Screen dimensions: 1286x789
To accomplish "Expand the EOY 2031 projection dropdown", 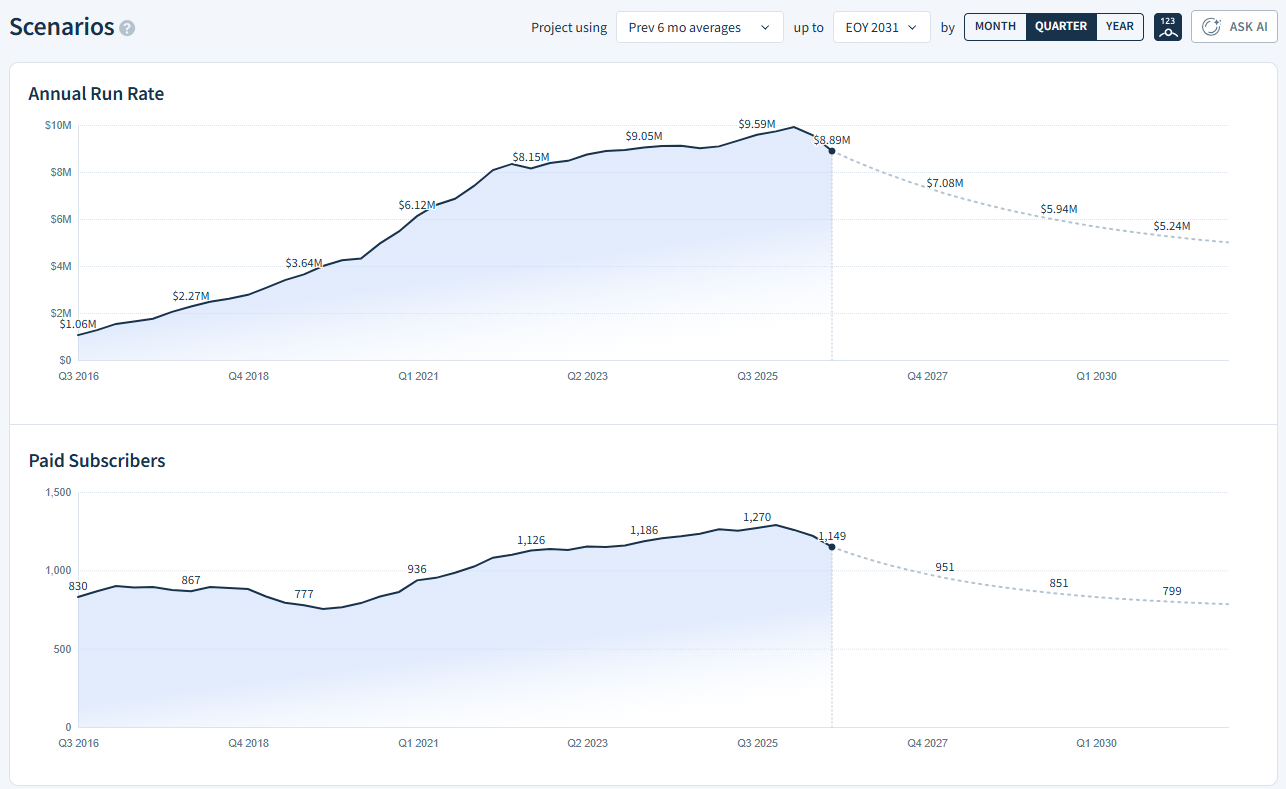I will click(x=881, y=27).
